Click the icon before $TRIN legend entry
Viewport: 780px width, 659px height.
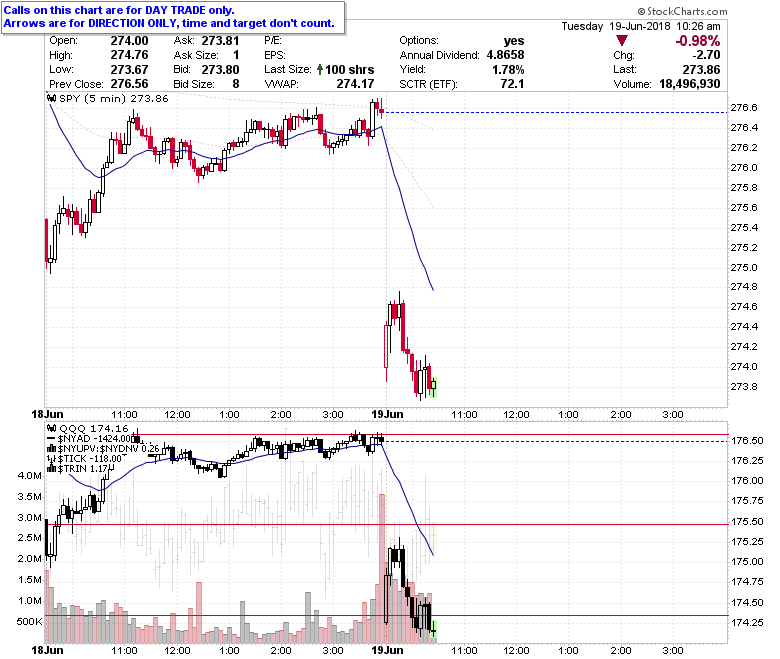[x=51, y=469]
